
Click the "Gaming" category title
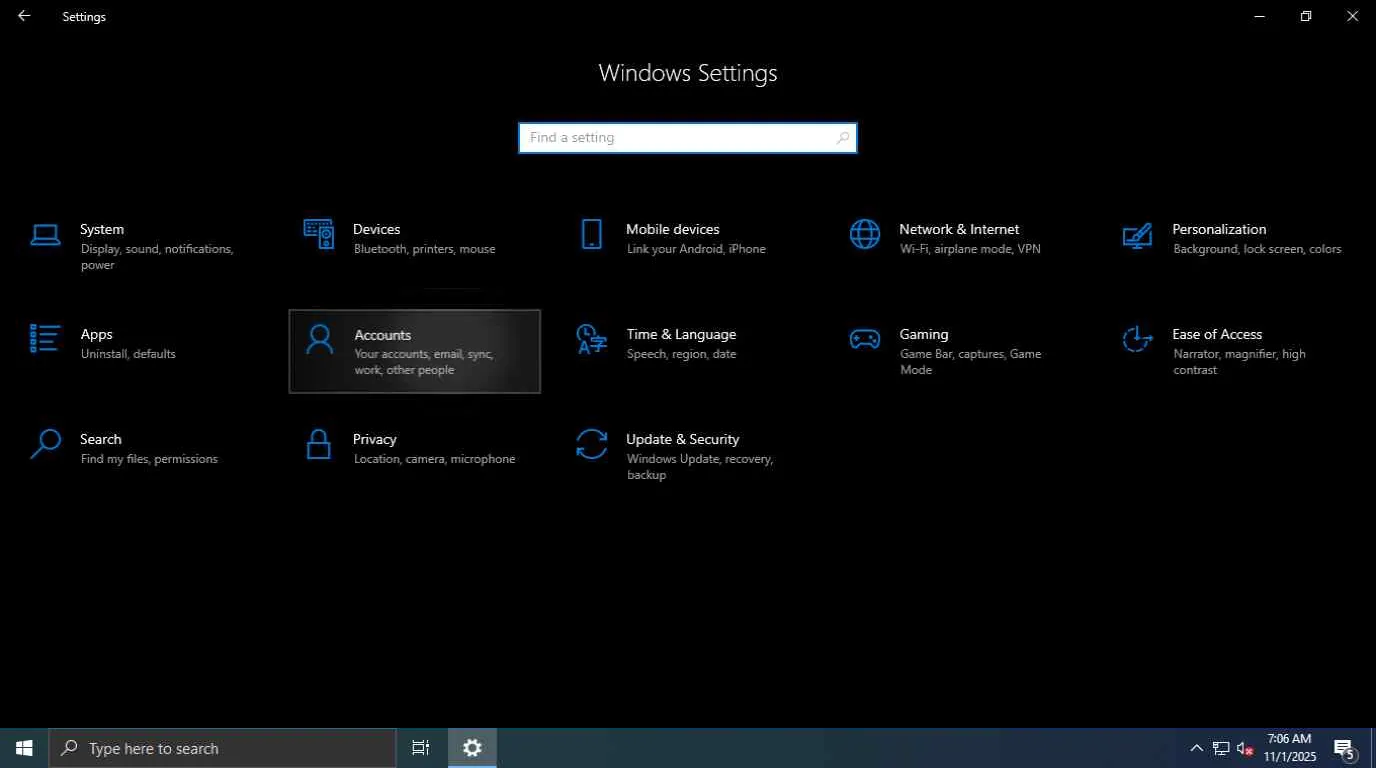pyautogui.click(x=924, y=335)
